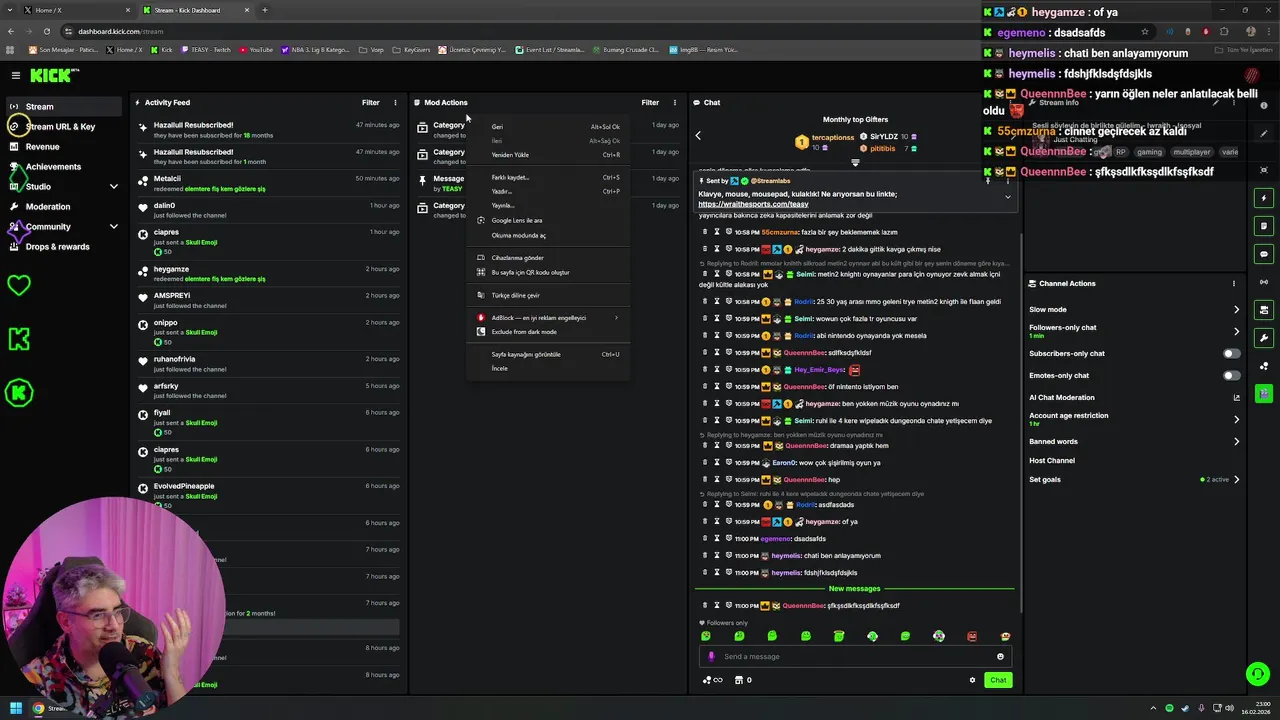Bookmark this page with the star icon

point(1145,31)
